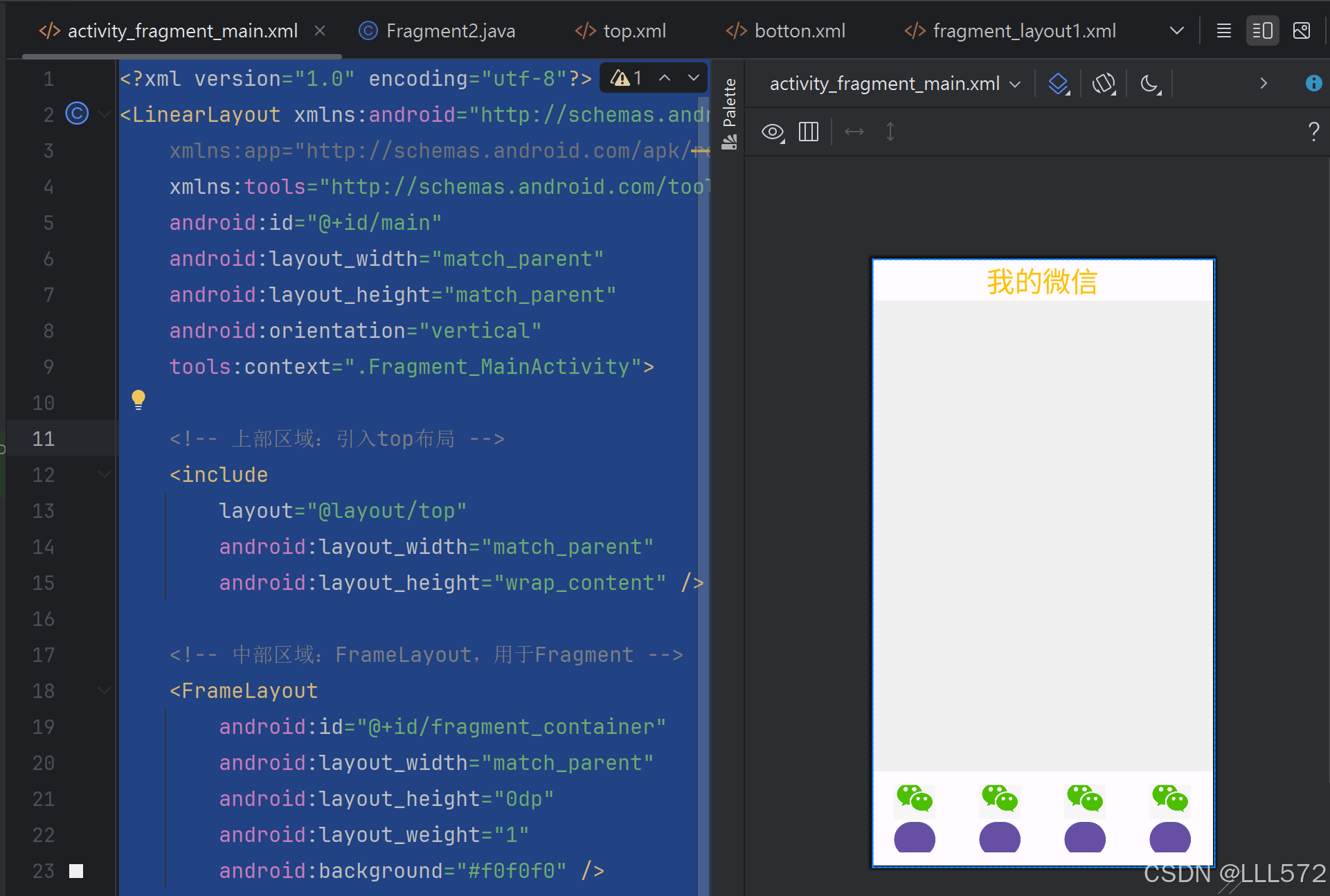Switch to Design-only view mode

click(1302, 31)
